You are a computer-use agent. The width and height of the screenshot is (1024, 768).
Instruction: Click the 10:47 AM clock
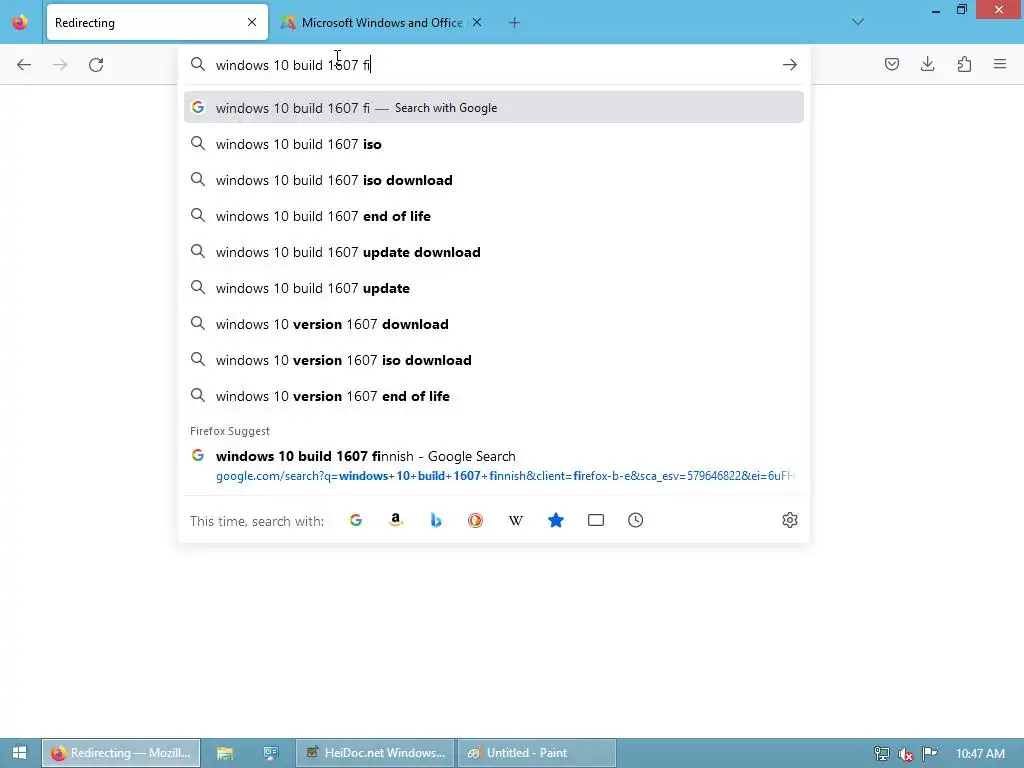[x=980, y=754]
